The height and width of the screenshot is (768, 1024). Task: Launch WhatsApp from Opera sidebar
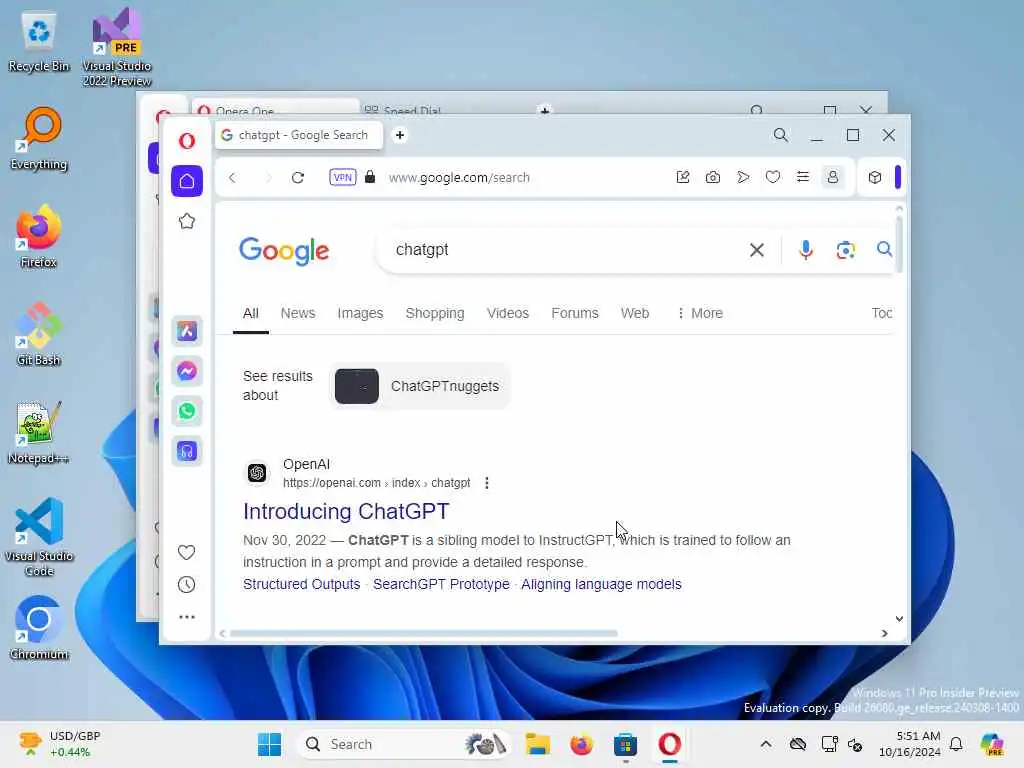coord(187,411)
